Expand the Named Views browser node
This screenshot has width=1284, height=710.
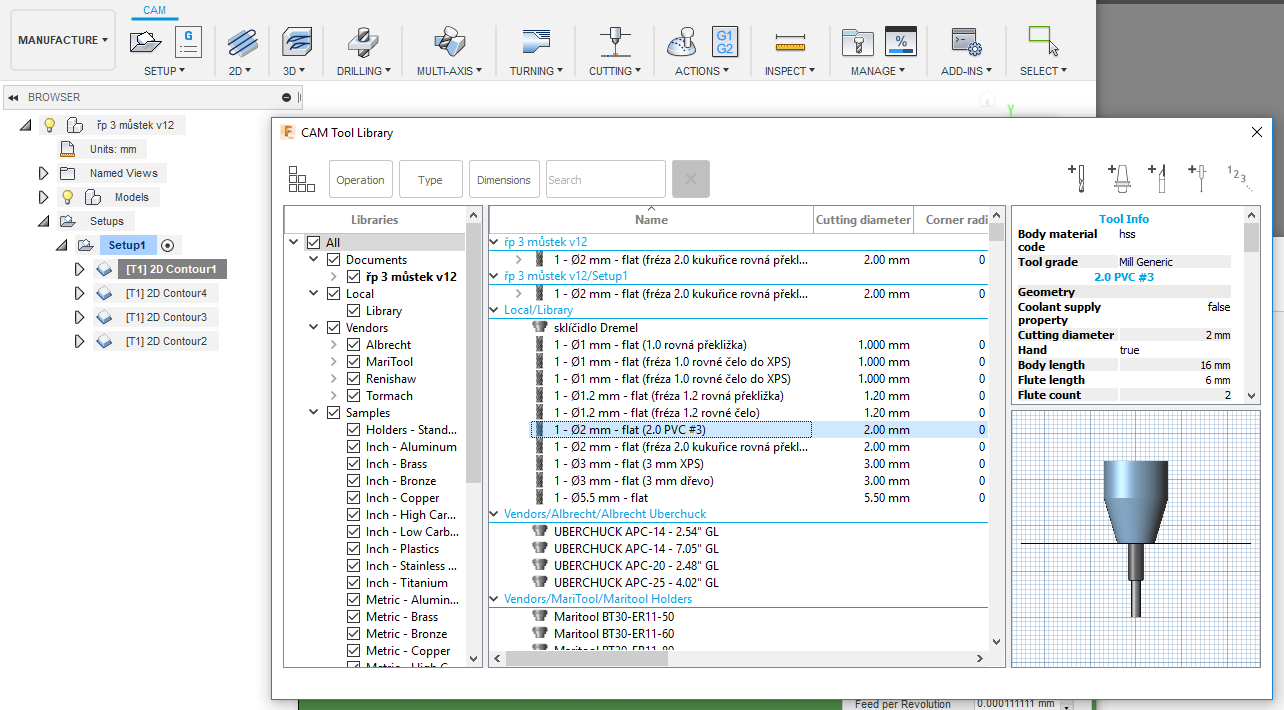pyautogui.click(x=43, y=173)
